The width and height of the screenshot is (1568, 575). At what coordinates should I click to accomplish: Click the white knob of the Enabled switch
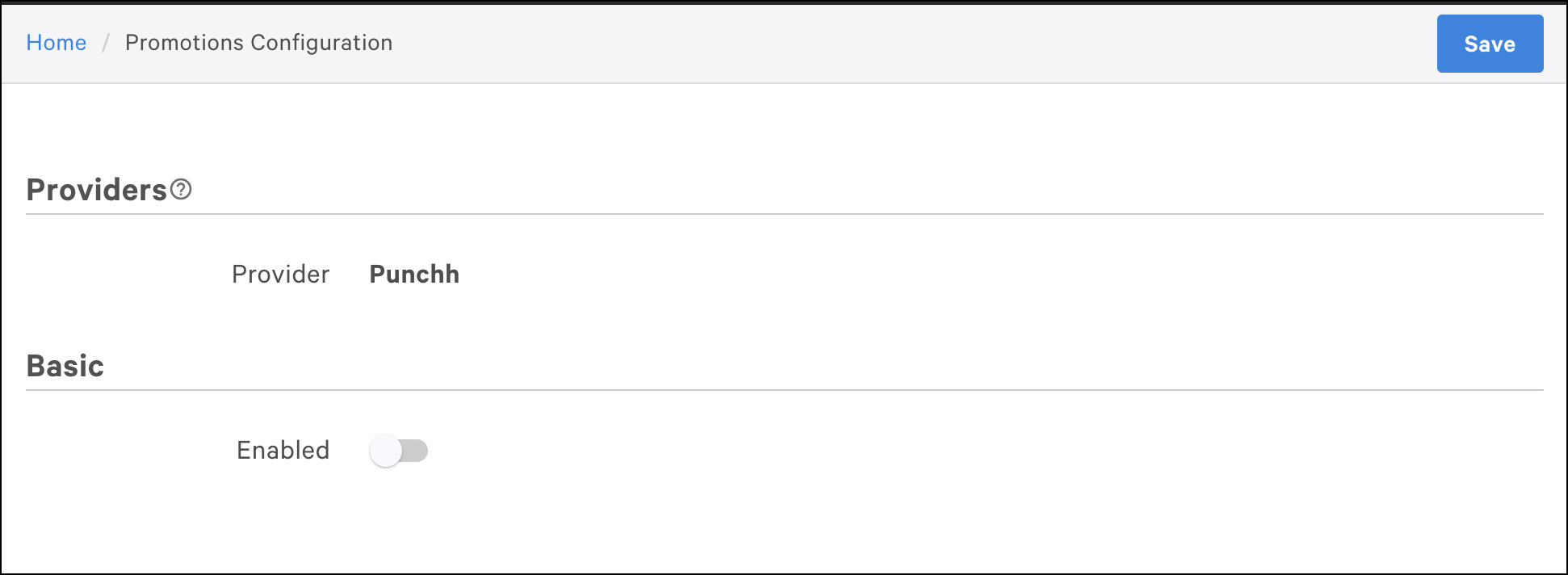click(386, 451)
